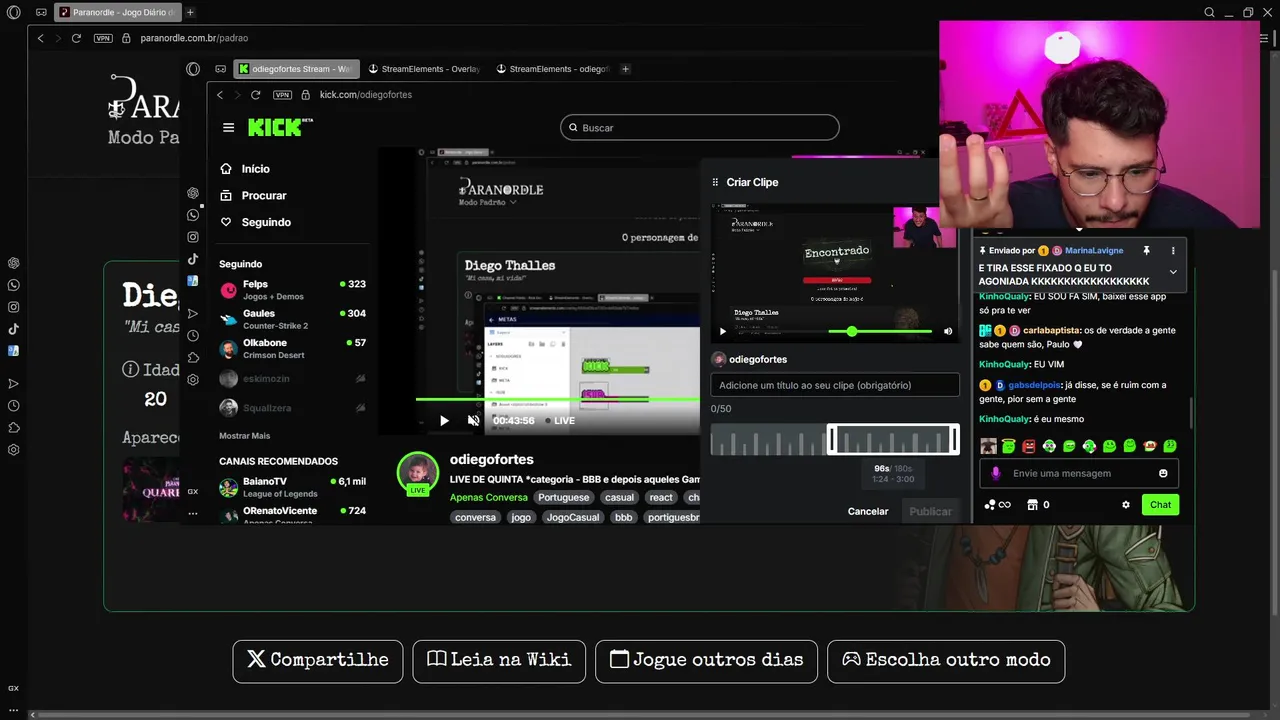Click the clip trim range right handle
The width and height of the screenshot is (1280, 720).
955,439
